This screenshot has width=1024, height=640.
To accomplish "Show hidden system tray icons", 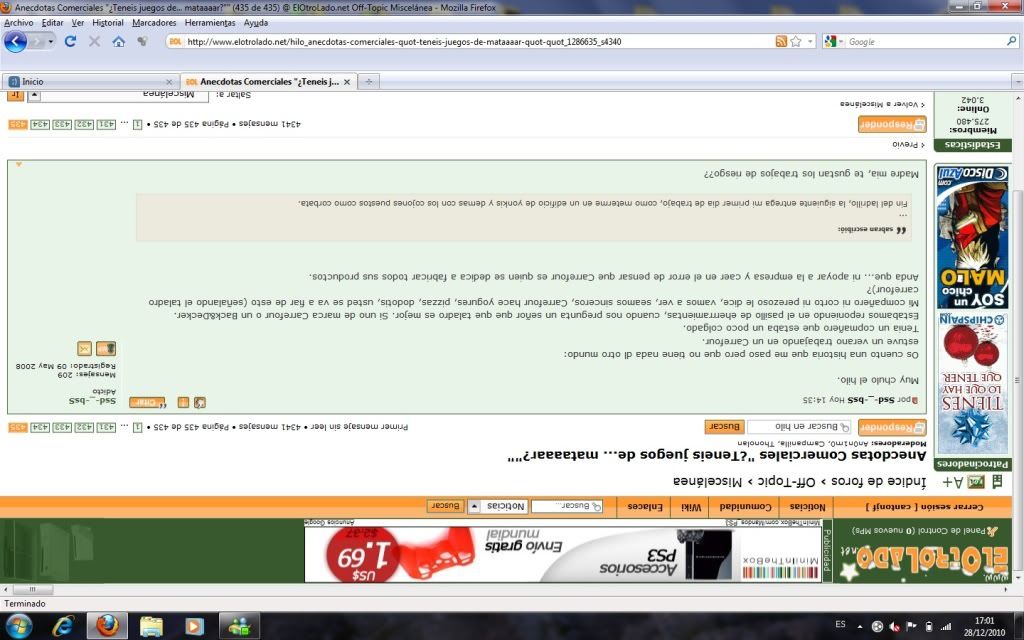I will [859, 626].
